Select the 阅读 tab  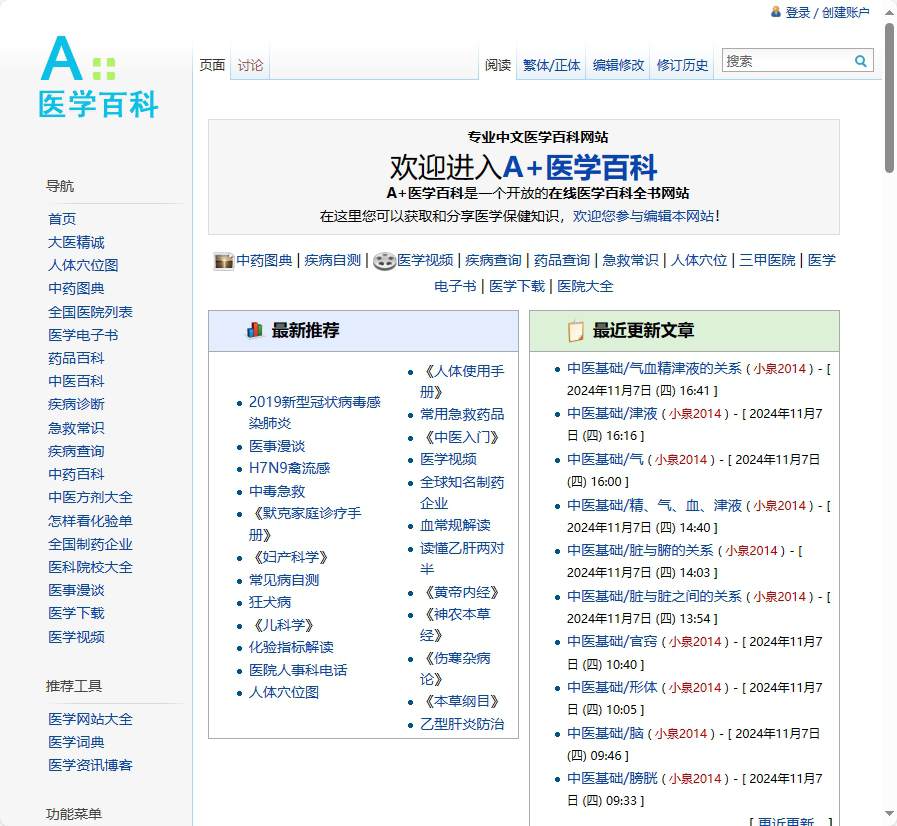[x=498, y=62]
